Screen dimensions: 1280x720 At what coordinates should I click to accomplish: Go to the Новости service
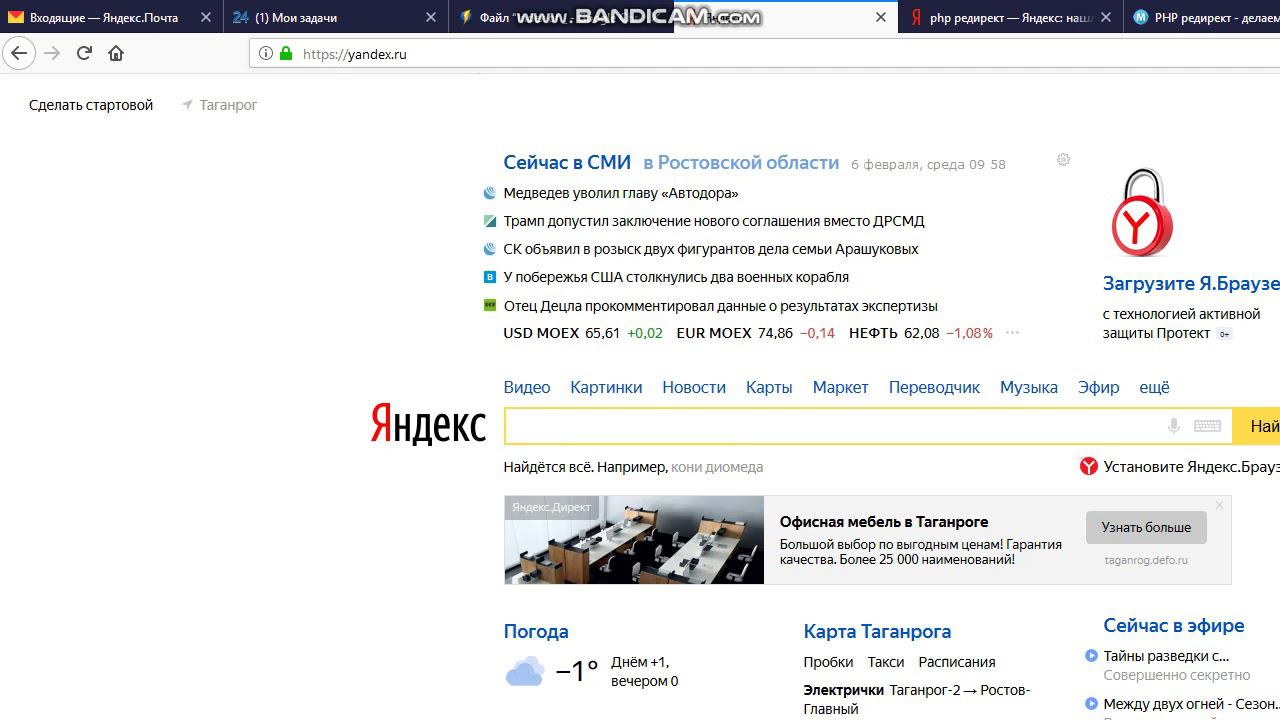tap(694, 387)
